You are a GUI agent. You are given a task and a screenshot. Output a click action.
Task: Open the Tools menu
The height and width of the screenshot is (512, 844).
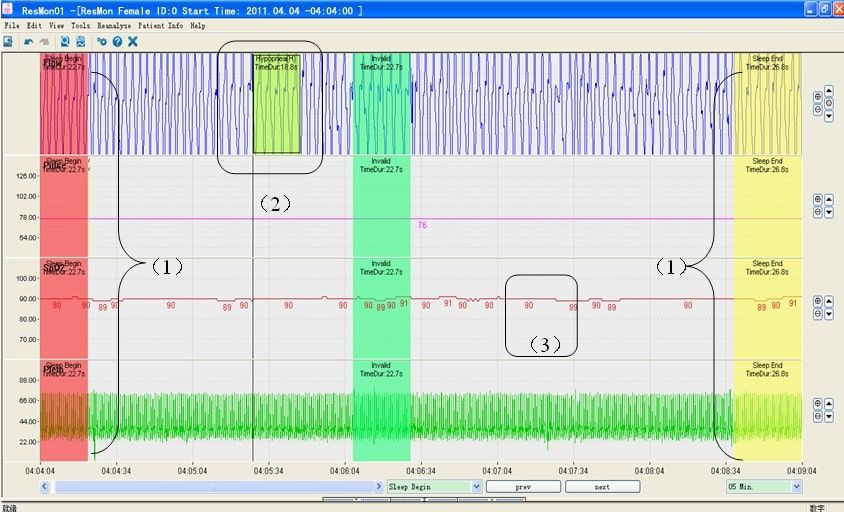click(x=80, y=25)
